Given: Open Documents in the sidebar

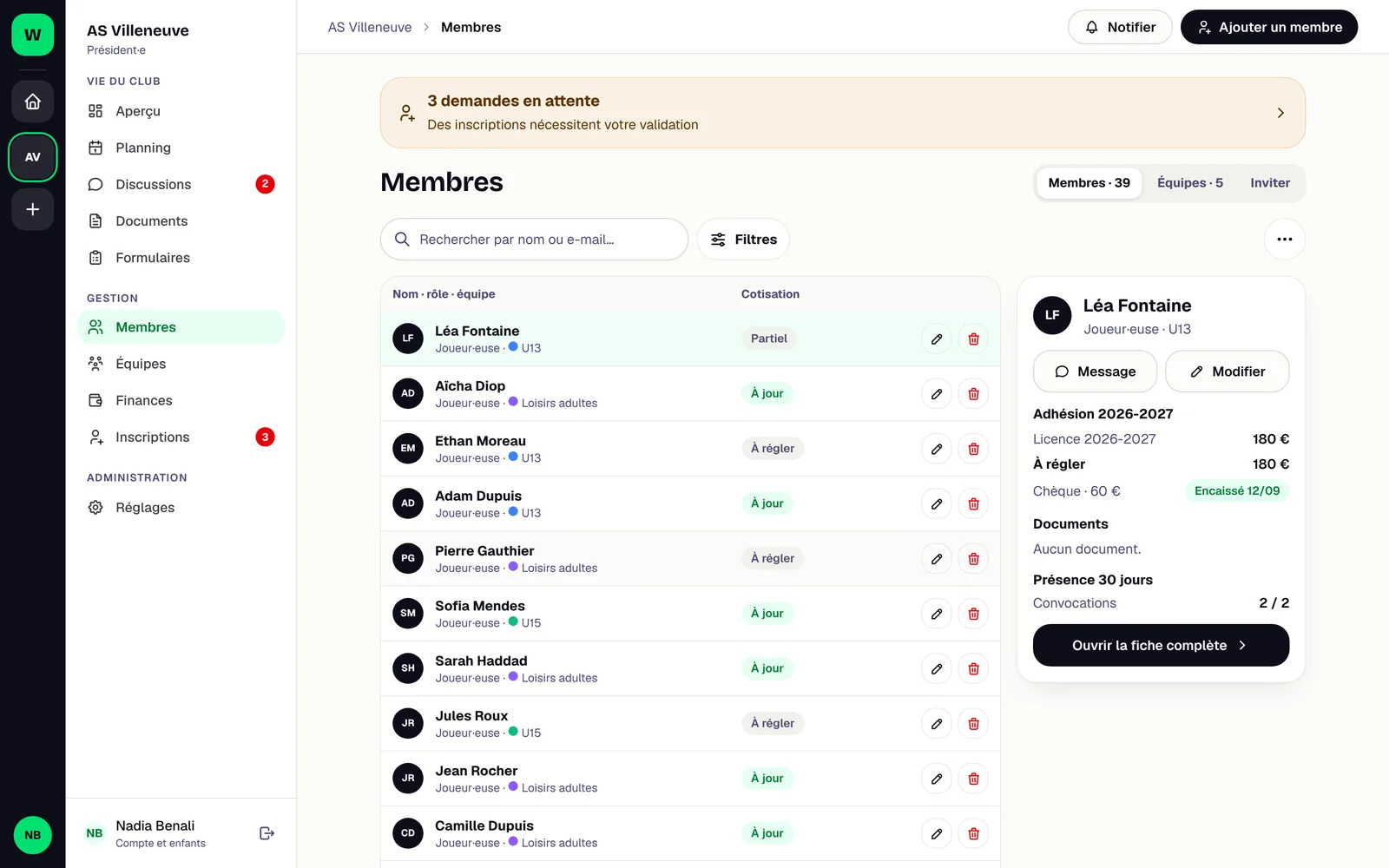Looking at the screenshot, I should [x=181, y=221].
